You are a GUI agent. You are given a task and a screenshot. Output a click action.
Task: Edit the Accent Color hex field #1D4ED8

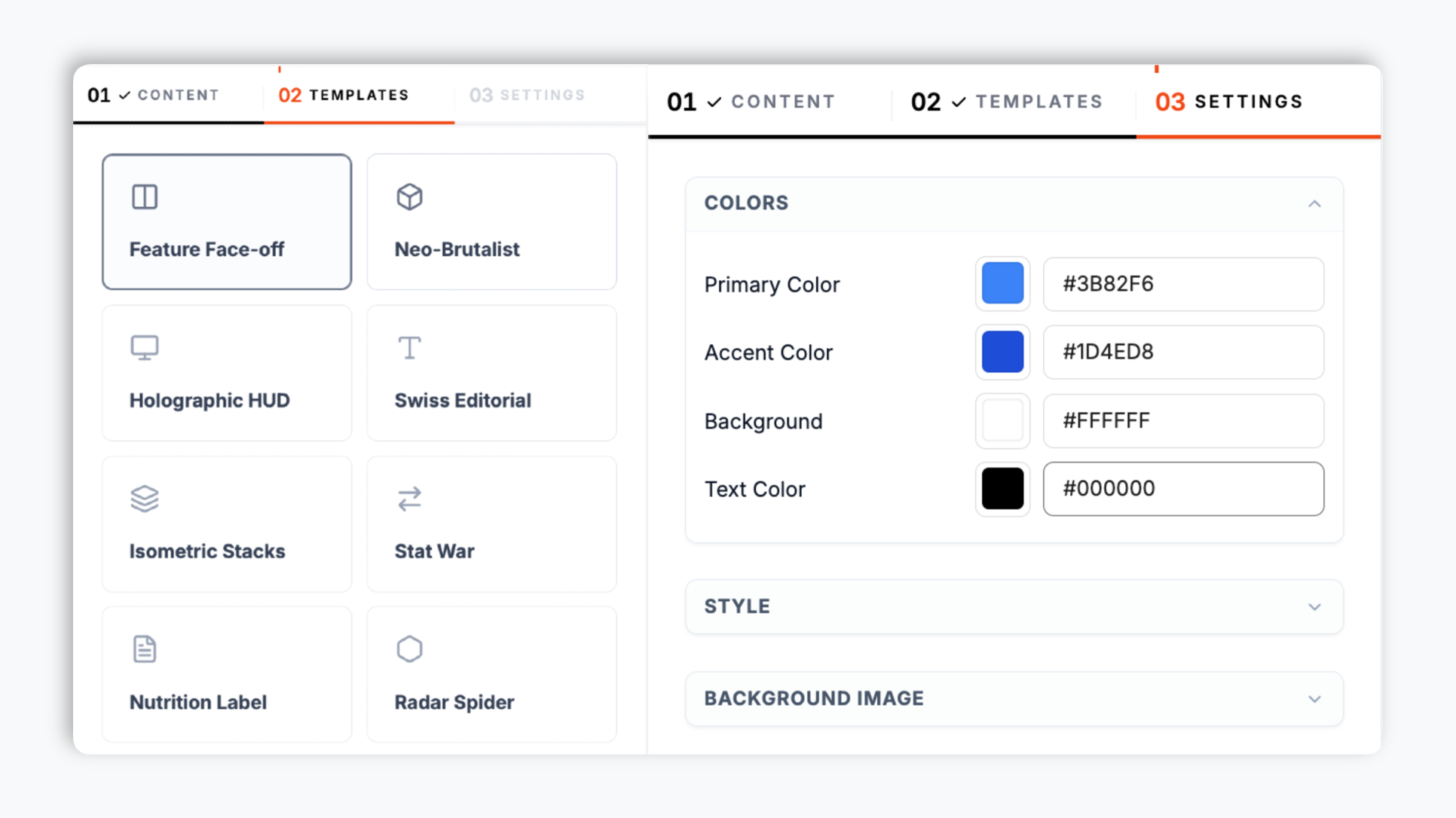click(x=1183, y=352)
